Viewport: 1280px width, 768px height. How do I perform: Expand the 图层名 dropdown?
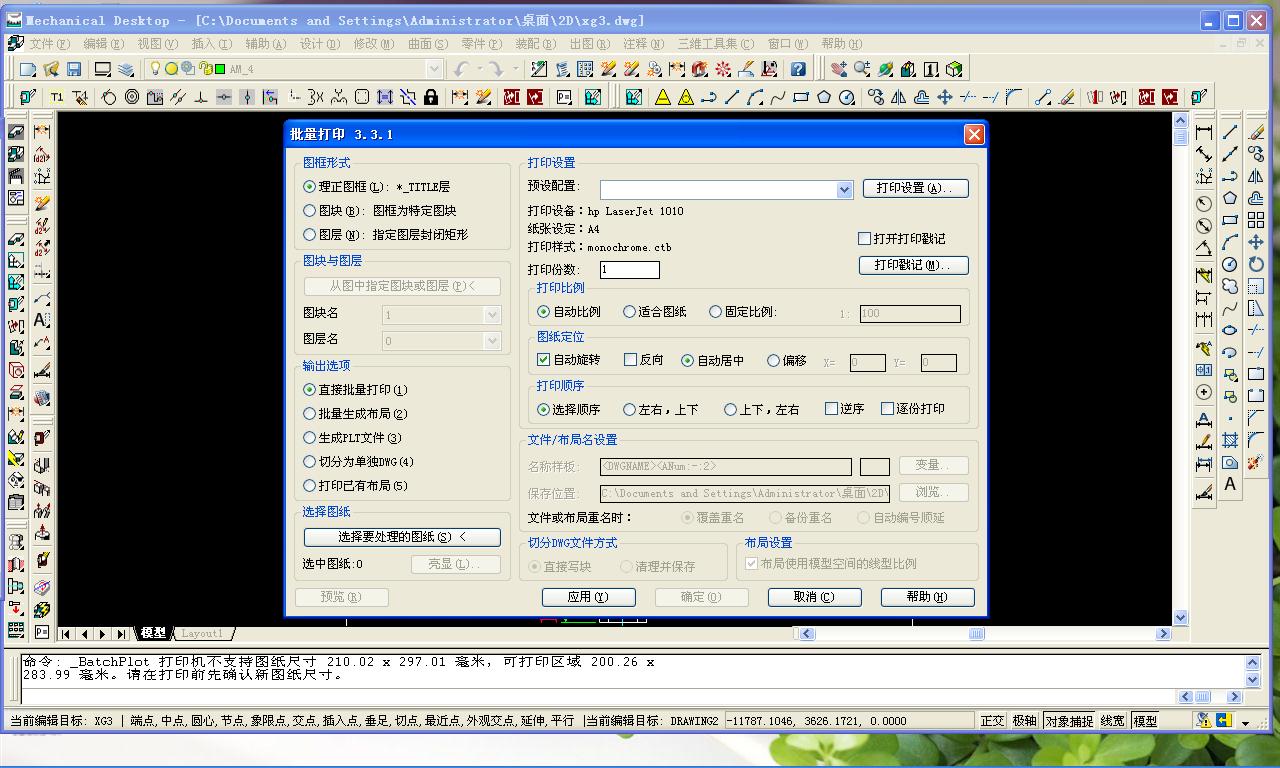(x=492, y=341)
